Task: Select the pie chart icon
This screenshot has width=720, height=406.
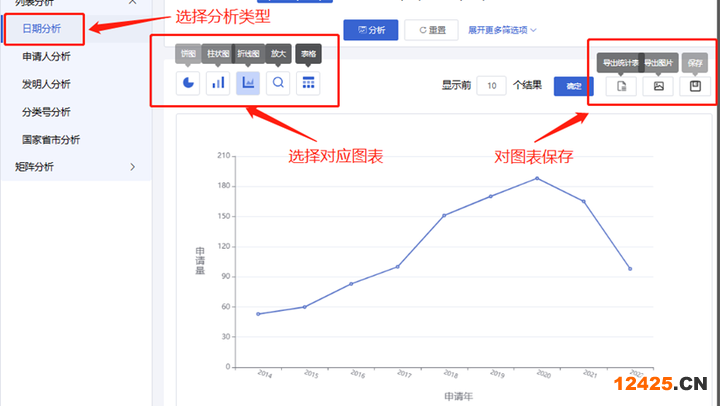Action: pos(188,83)
